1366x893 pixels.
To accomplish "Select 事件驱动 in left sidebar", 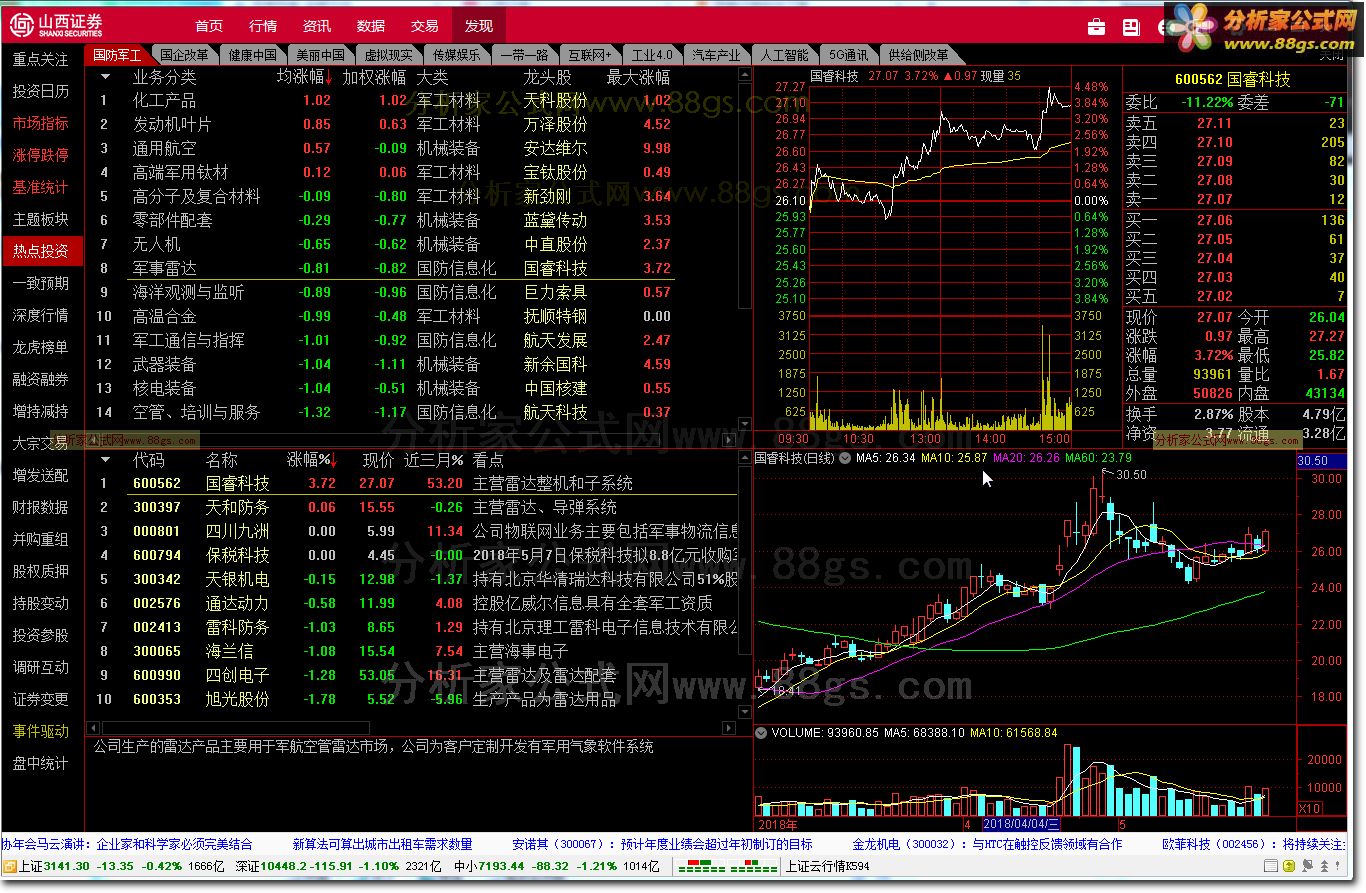I will point(41,731).
